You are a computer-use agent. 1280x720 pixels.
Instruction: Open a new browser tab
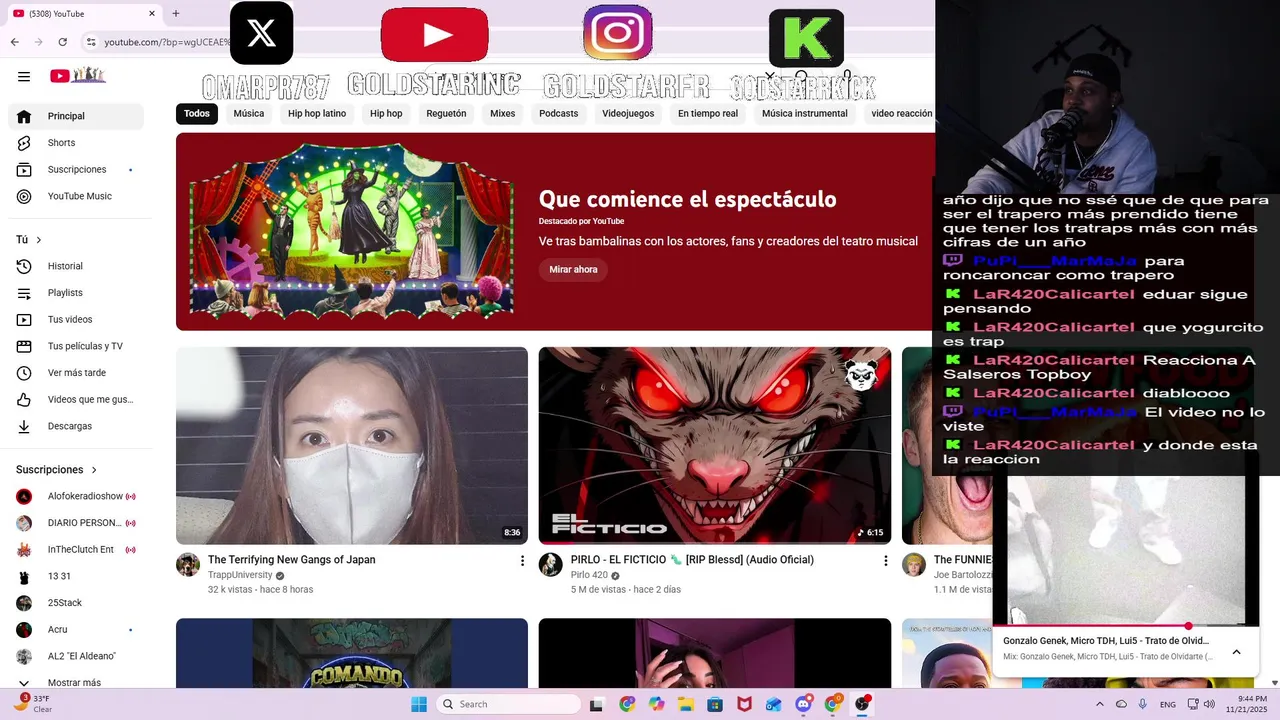tap(175, 14)
